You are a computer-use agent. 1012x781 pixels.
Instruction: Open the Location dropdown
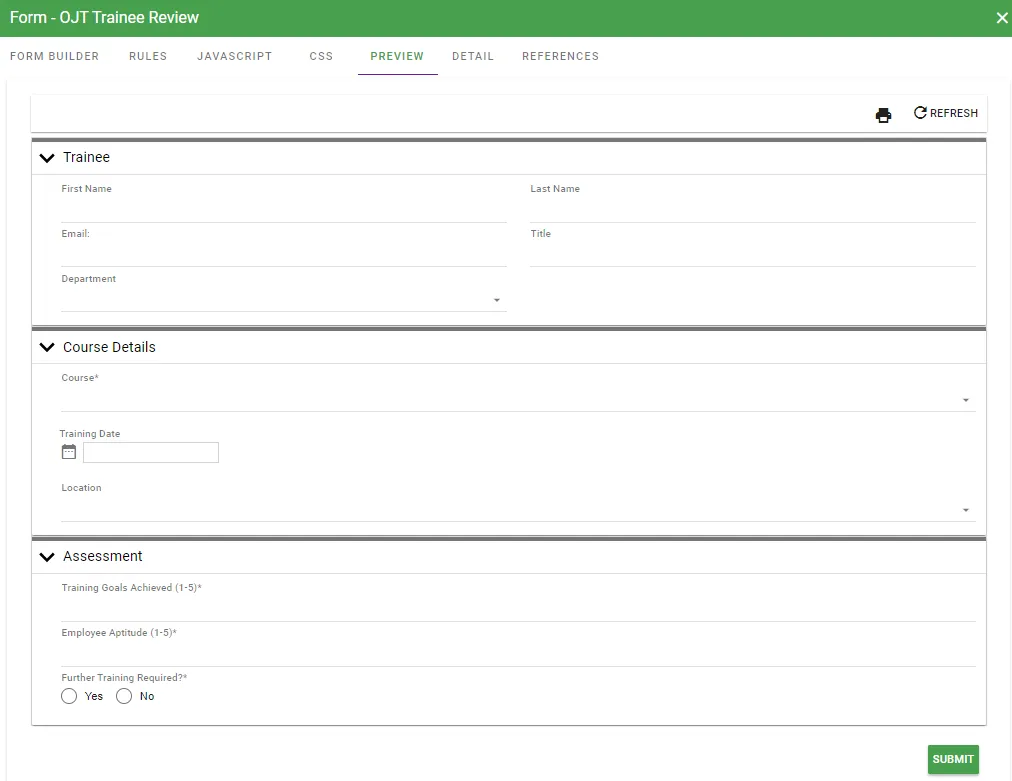point(966,510)
